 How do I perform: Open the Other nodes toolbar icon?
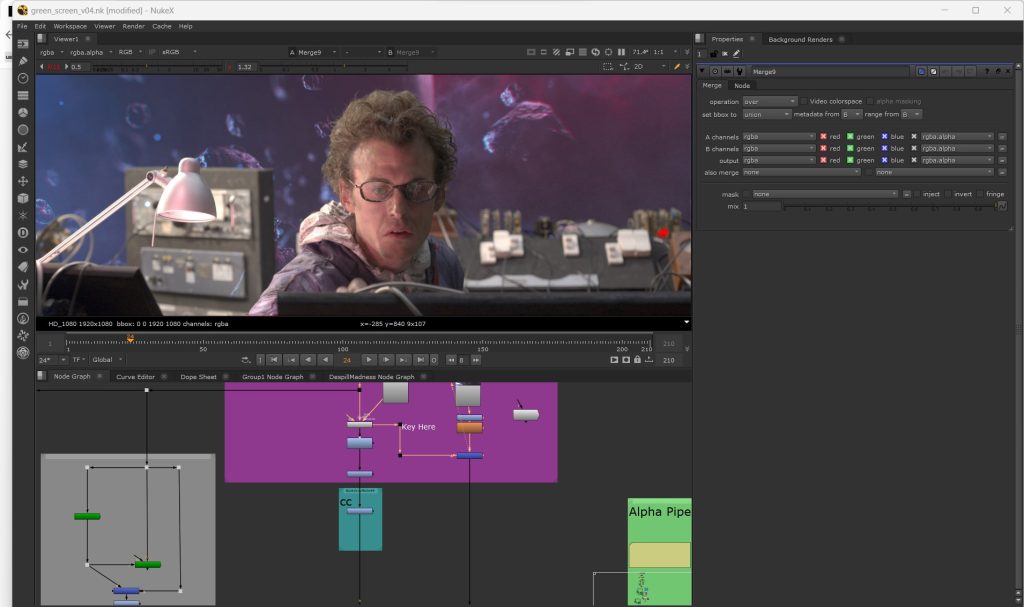[x=23, y=301]
